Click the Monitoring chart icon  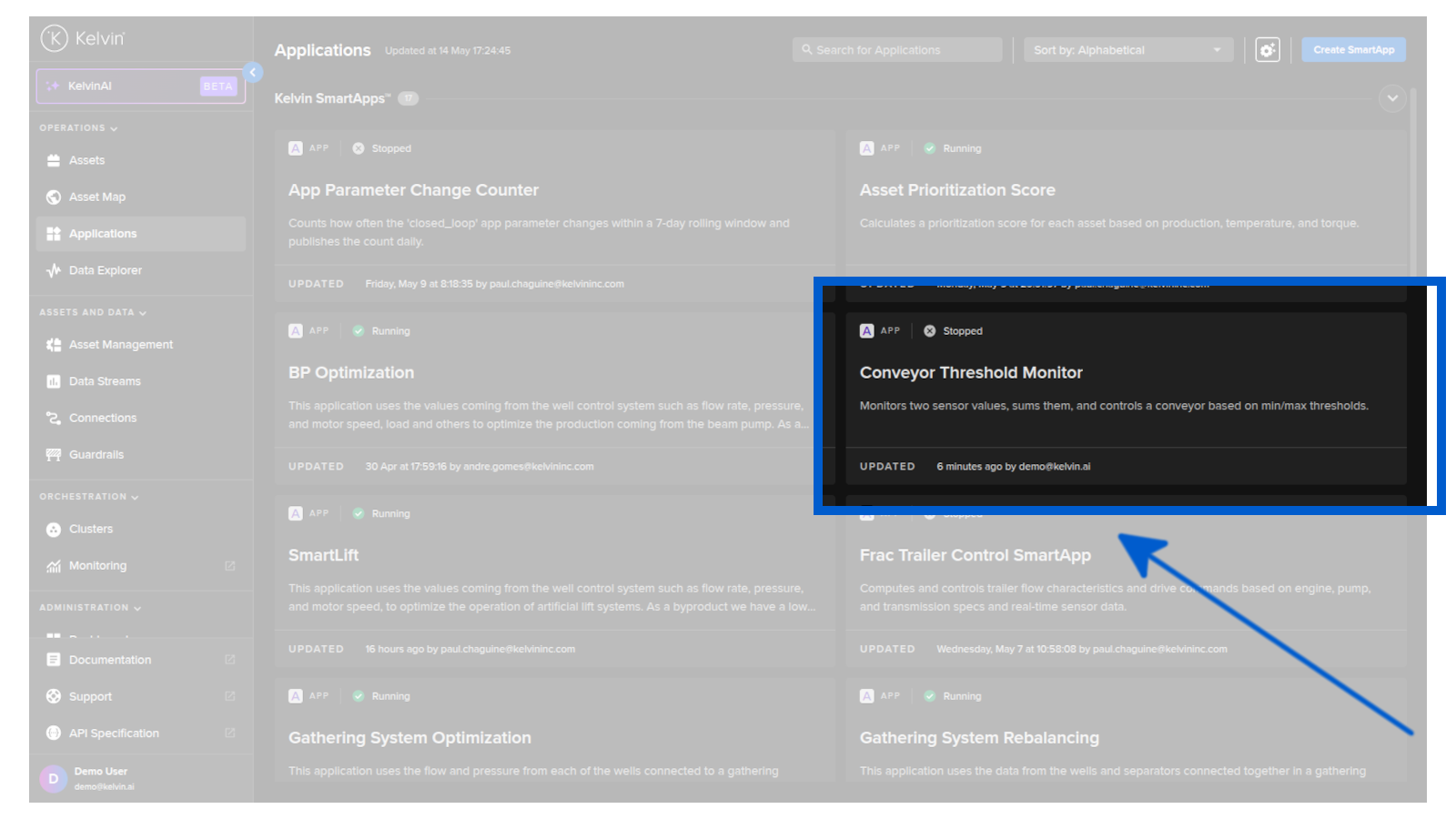(53, 564)
